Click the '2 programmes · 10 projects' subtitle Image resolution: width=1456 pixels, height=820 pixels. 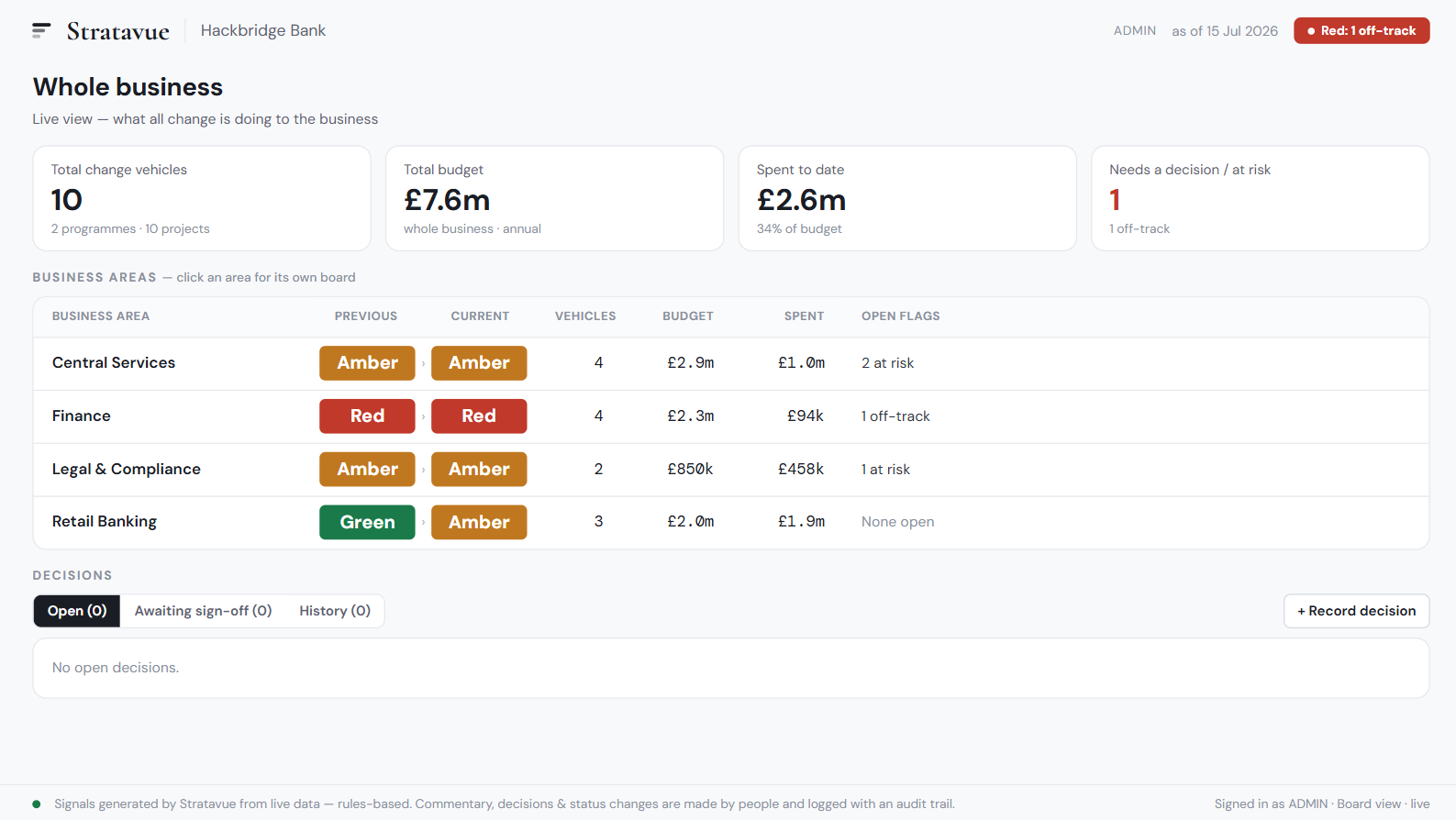coord(130,229)
